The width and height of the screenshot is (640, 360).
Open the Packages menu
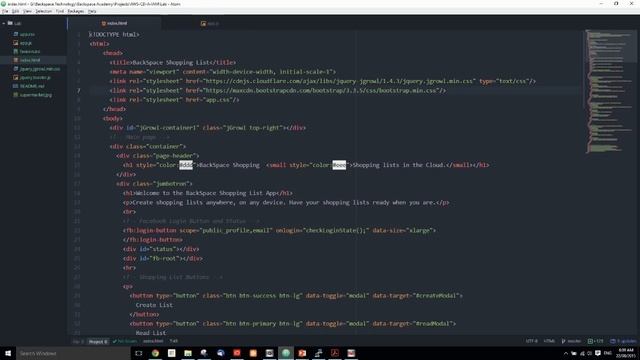point(76,11)
